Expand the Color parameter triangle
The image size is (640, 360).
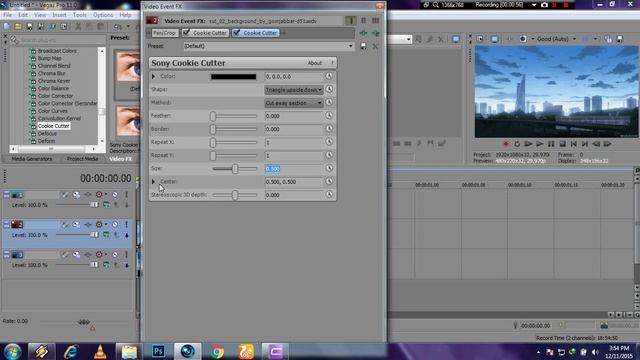point(153,76)
